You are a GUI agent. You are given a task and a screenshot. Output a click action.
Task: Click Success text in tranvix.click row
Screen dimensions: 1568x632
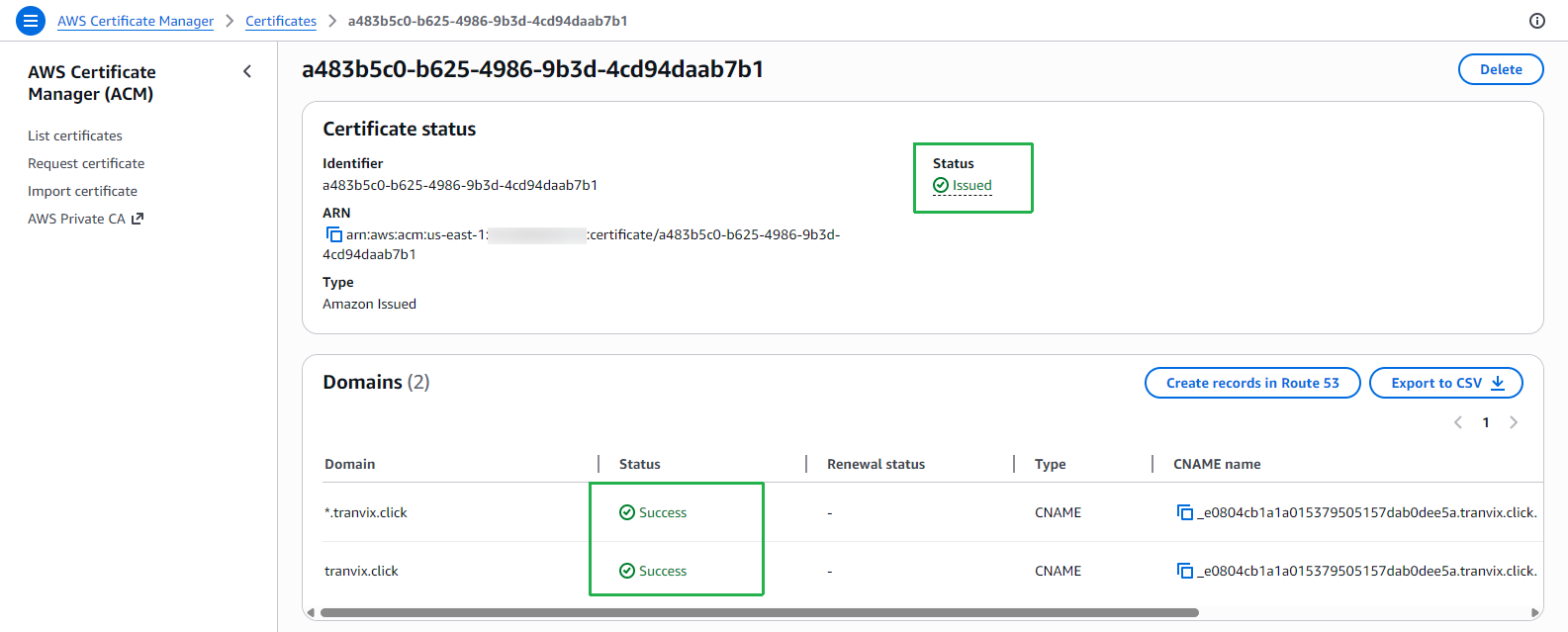pyautogui.click(x=663, y=571)
